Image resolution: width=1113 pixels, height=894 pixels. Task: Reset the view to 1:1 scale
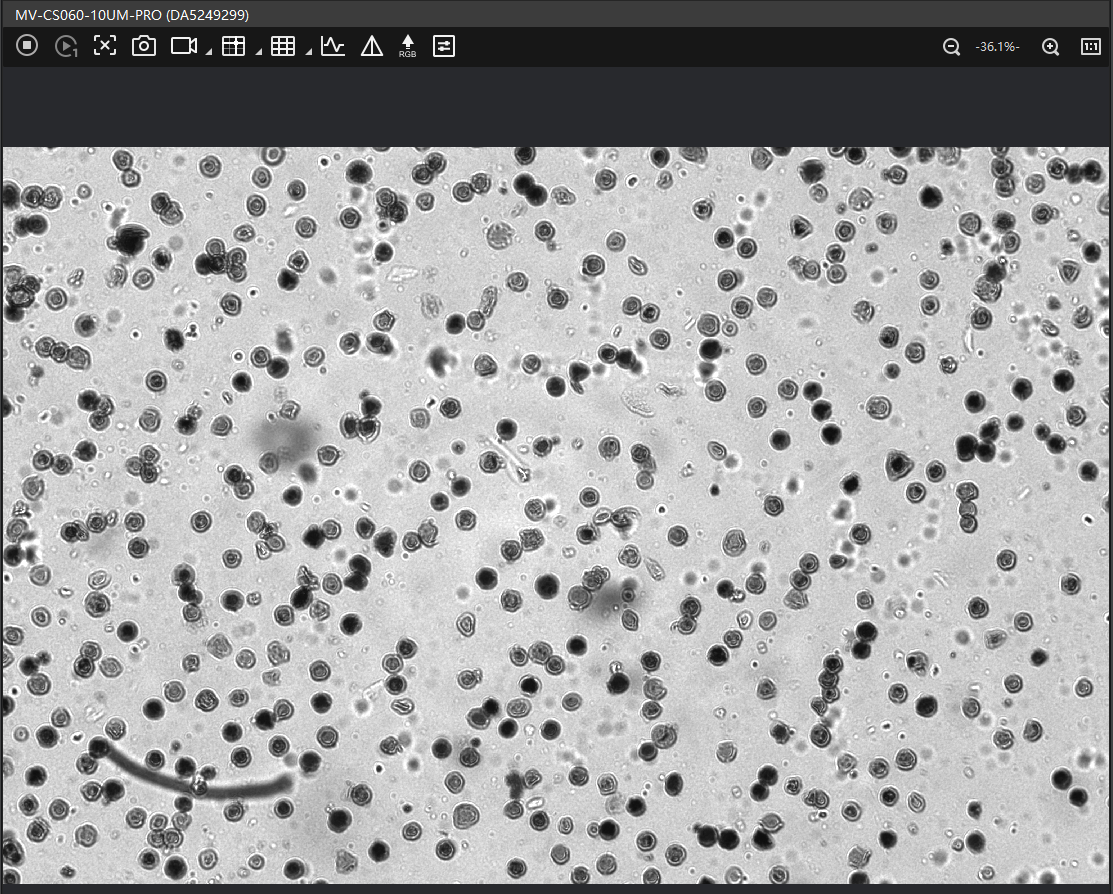click(x=1091, y=47)
